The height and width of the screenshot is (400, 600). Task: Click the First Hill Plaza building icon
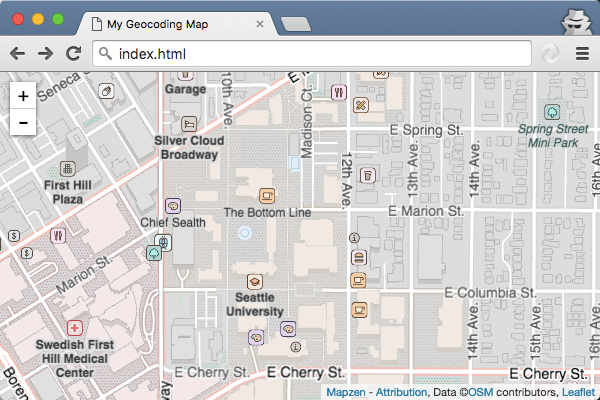(68, 168)
